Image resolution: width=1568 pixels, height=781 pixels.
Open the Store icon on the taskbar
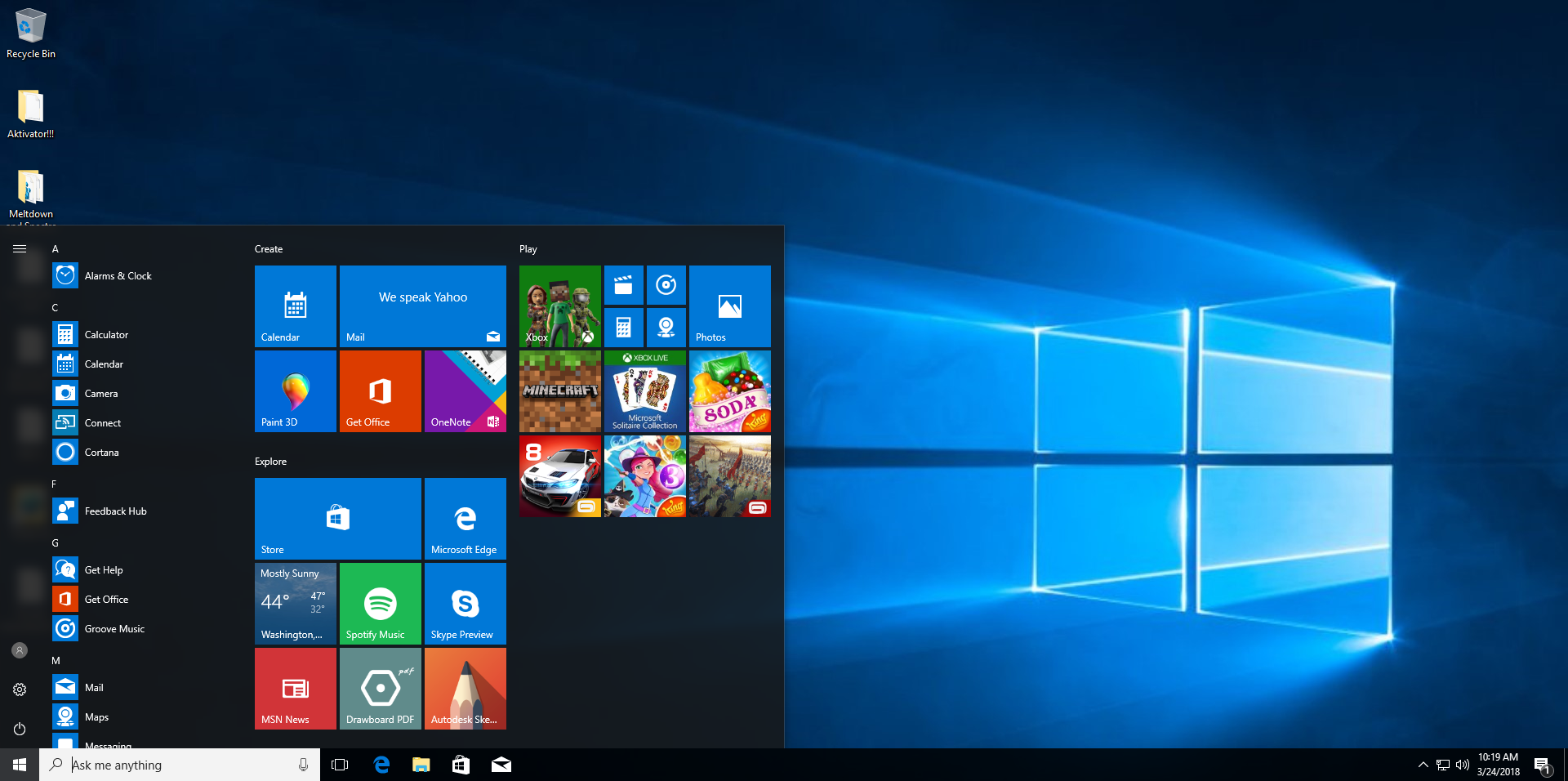coord(461,765)
